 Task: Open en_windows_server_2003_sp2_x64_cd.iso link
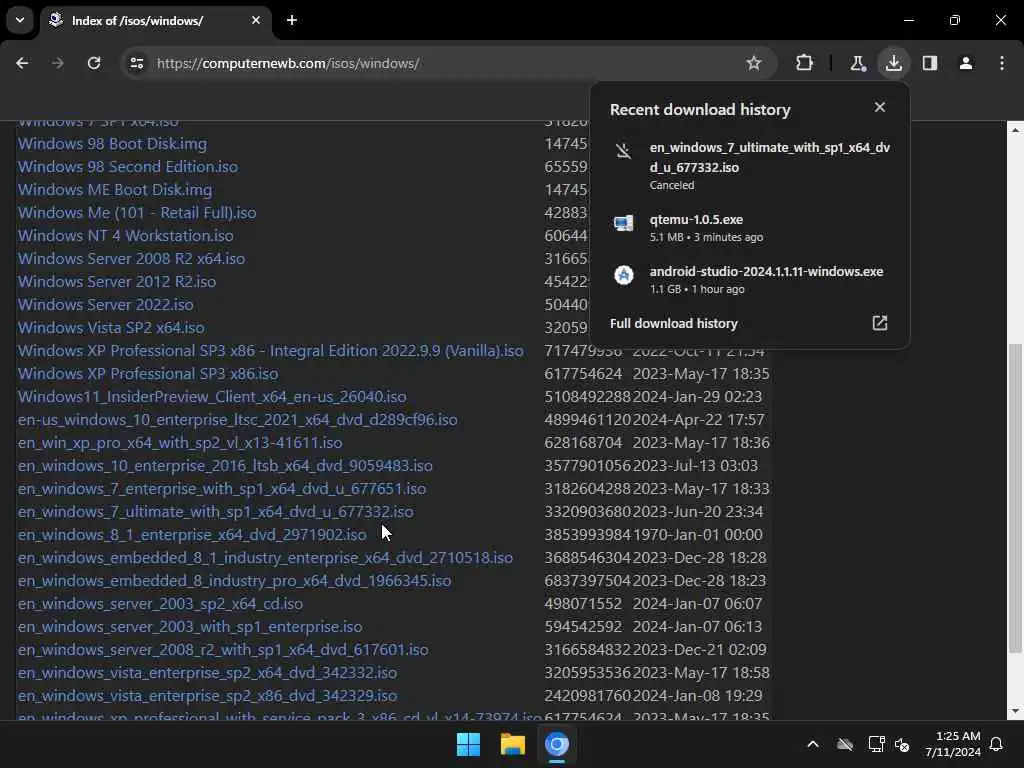point(161,603)
